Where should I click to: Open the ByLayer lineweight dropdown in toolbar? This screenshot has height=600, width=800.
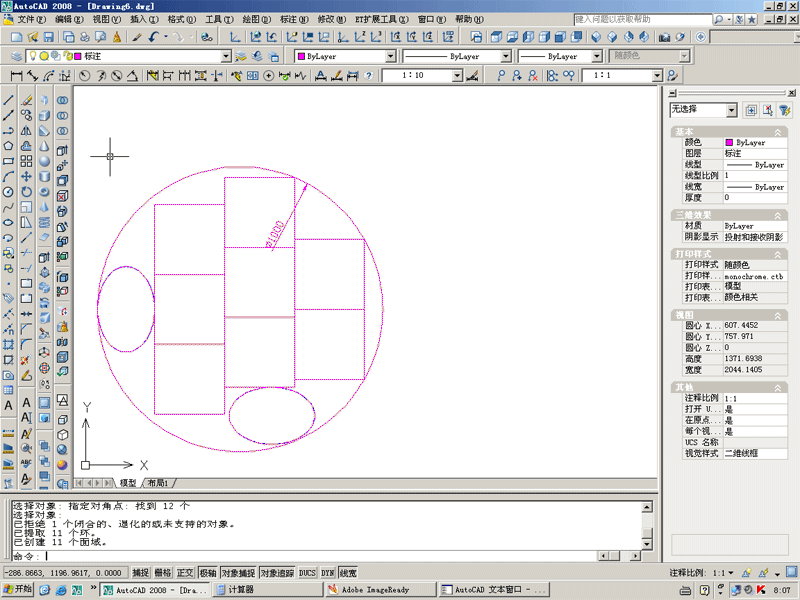pyautogui.click(x=596, y=56)
